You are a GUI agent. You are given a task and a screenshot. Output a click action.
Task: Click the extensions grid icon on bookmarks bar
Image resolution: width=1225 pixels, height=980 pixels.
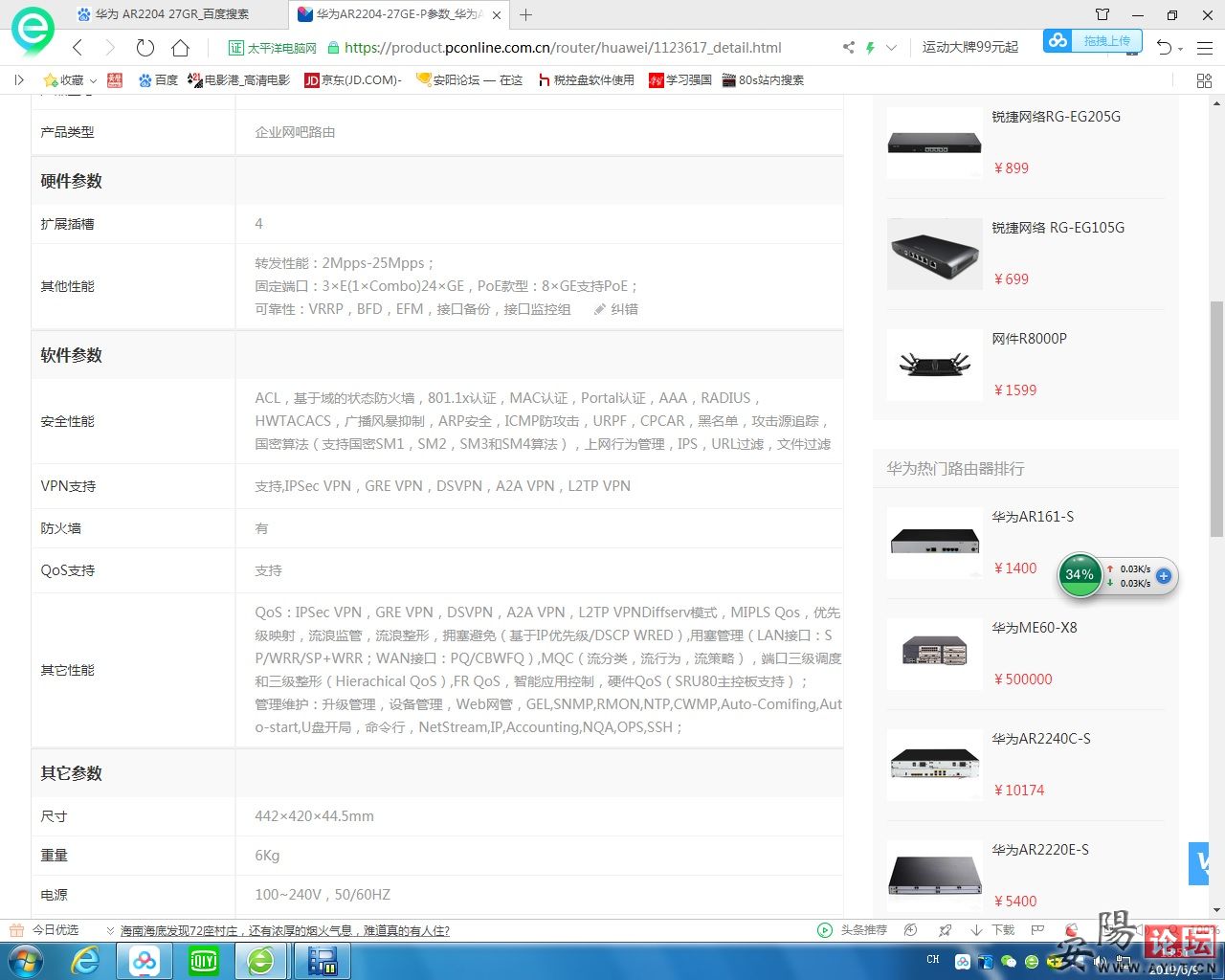pos(1204,80)
